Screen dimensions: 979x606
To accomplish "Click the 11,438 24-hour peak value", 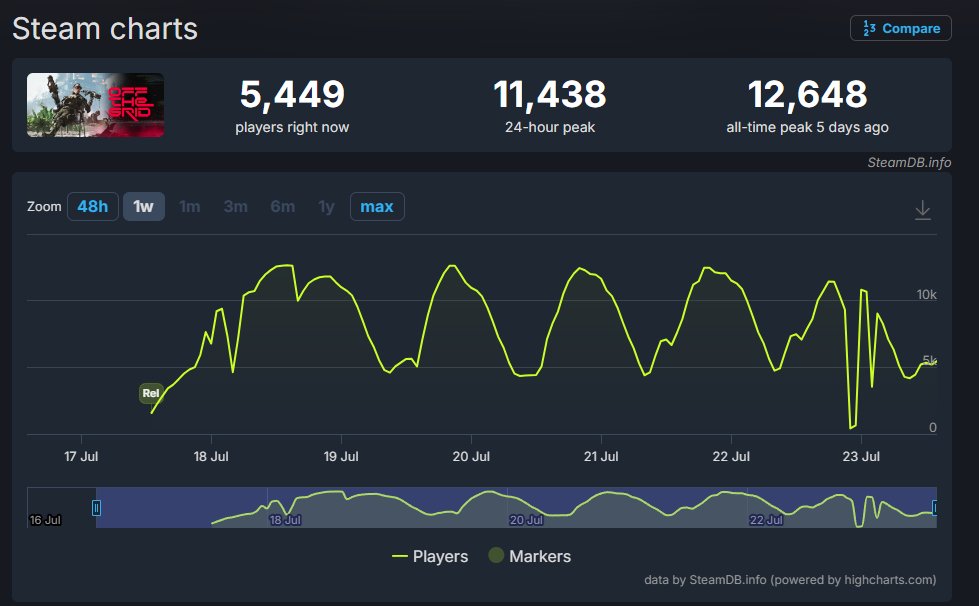I will click(549, 94).
